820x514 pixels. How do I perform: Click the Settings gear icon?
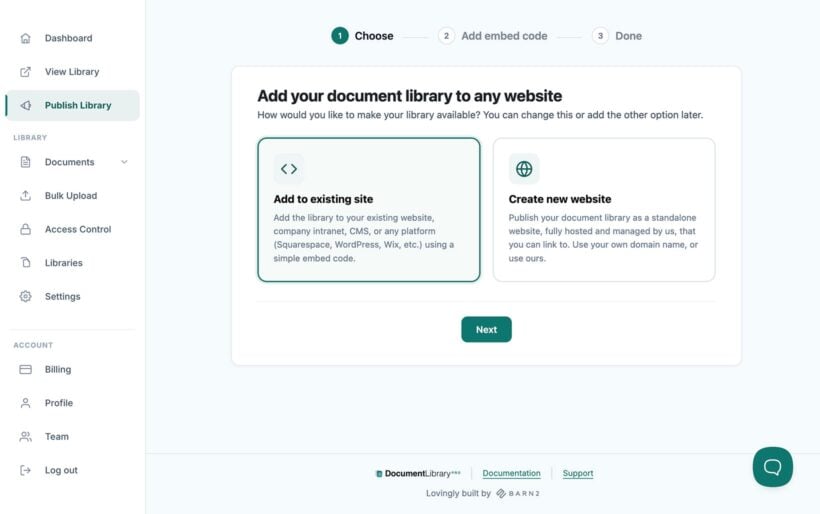pyautogui.click(x=25, y=296)
